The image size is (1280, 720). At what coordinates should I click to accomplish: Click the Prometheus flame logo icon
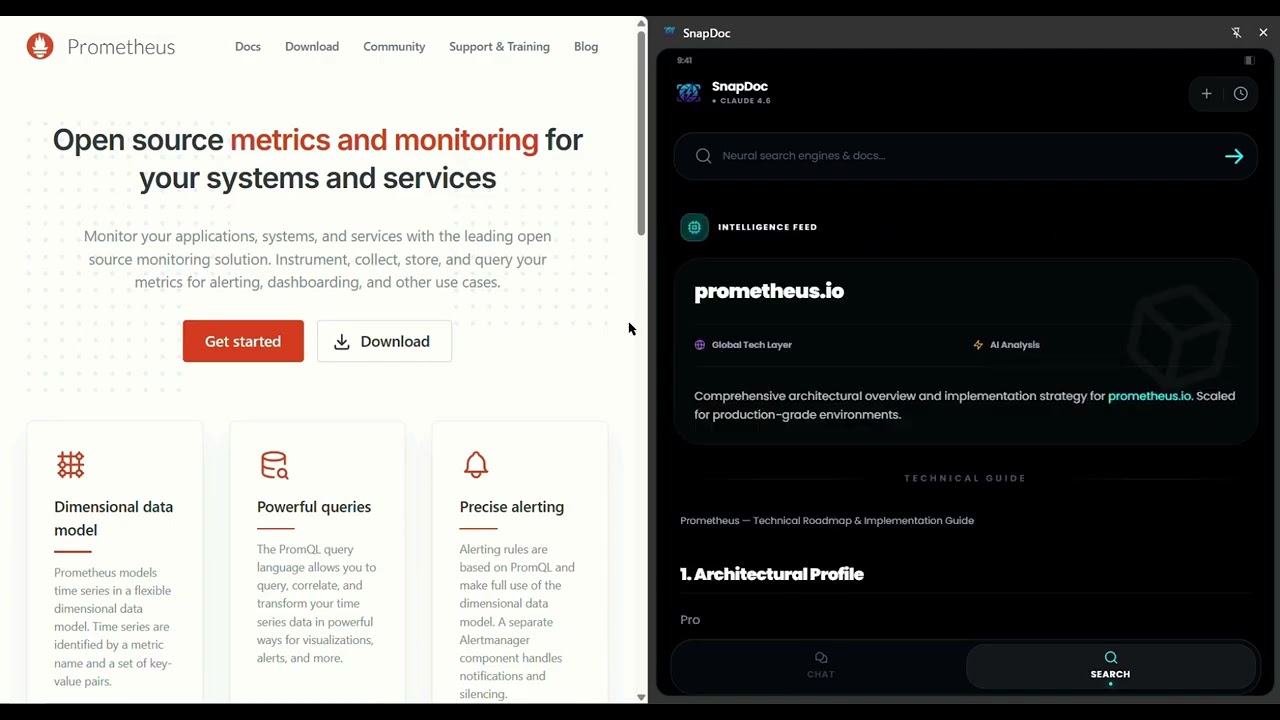pyautogui.click(x=40, y=46)
